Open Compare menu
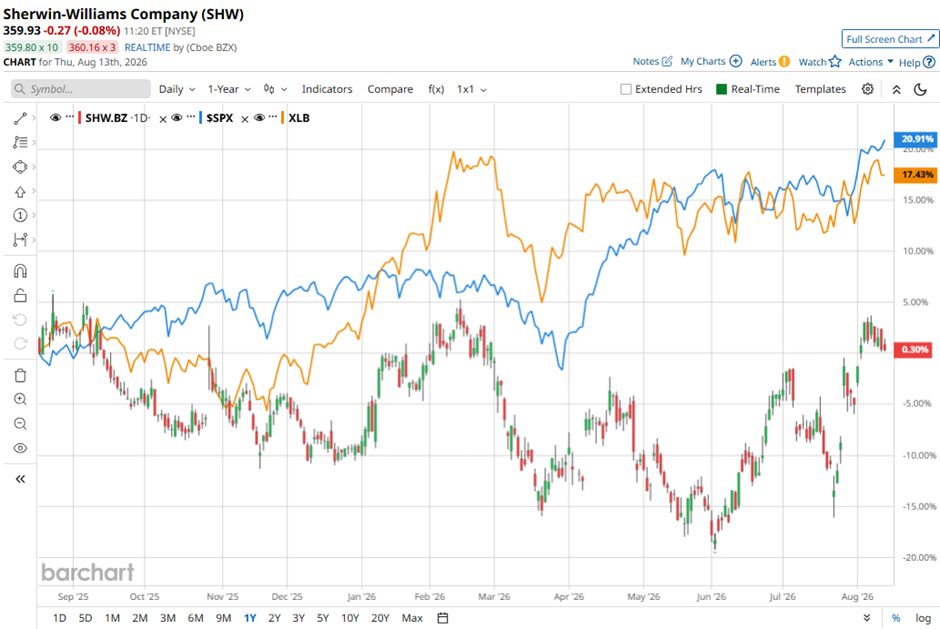Image resolution: width=940 pixels, height=629 pixels. [x=390, y=89]
